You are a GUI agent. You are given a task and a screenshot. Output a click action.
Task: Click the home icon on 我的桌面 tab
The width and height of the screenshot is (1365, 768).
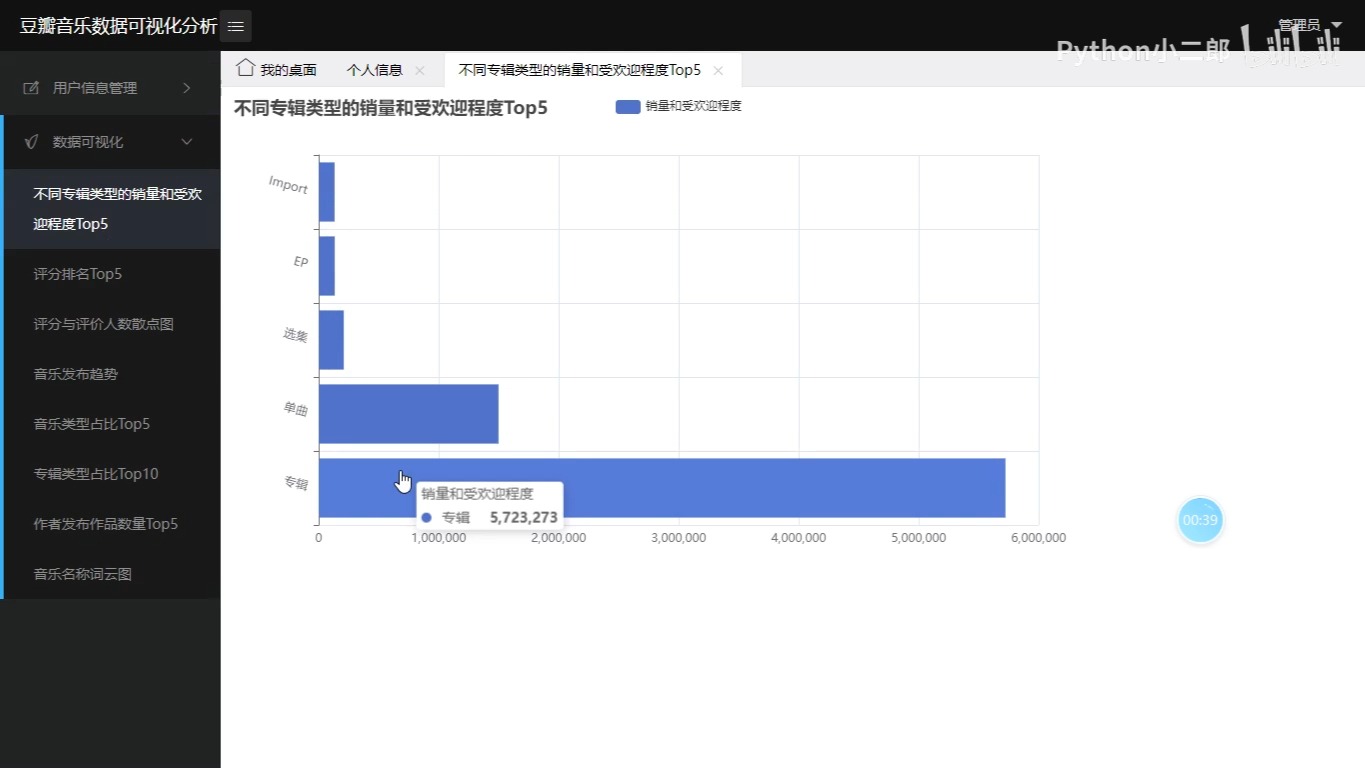(245, 68)
